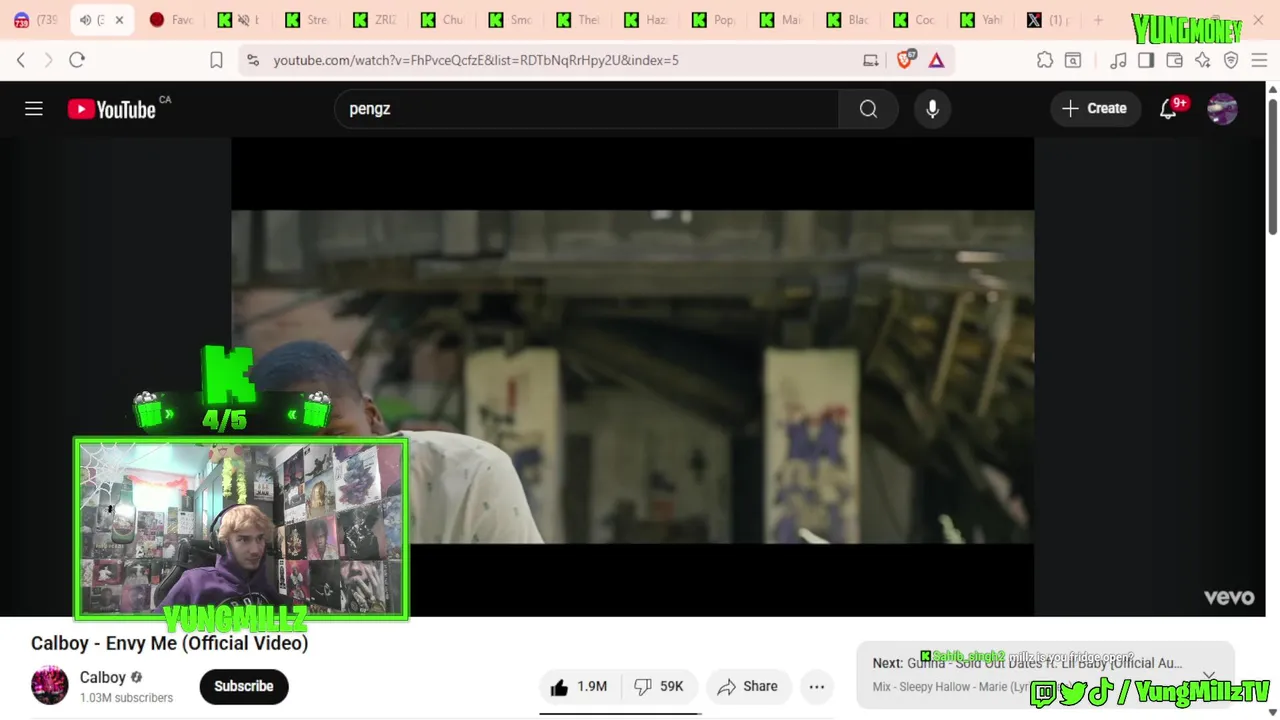
Task: Switch to the X (1) tab
Action: (1050, 20)
